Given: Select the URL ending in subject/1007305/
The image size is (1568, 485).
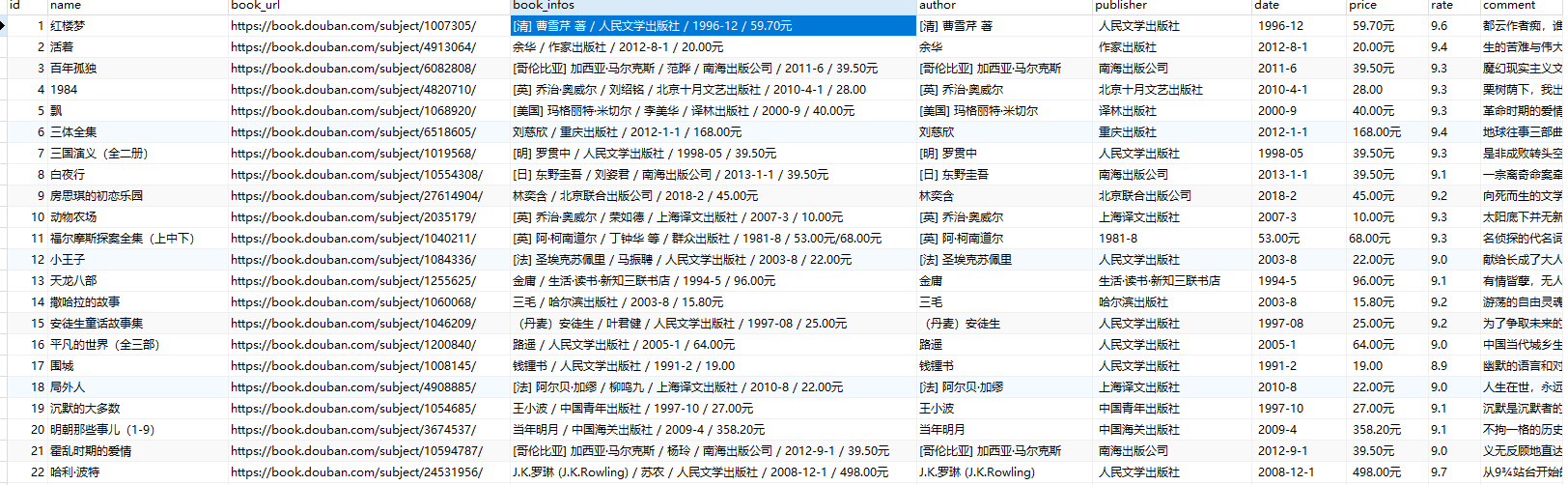Looking at the screenshot, I should (x=353, y=26).
